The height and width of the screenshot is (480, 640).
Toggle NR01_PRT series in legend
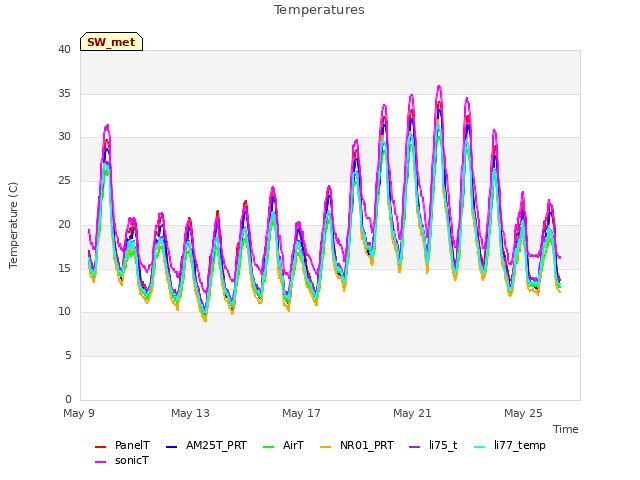(x=357, y=445)
